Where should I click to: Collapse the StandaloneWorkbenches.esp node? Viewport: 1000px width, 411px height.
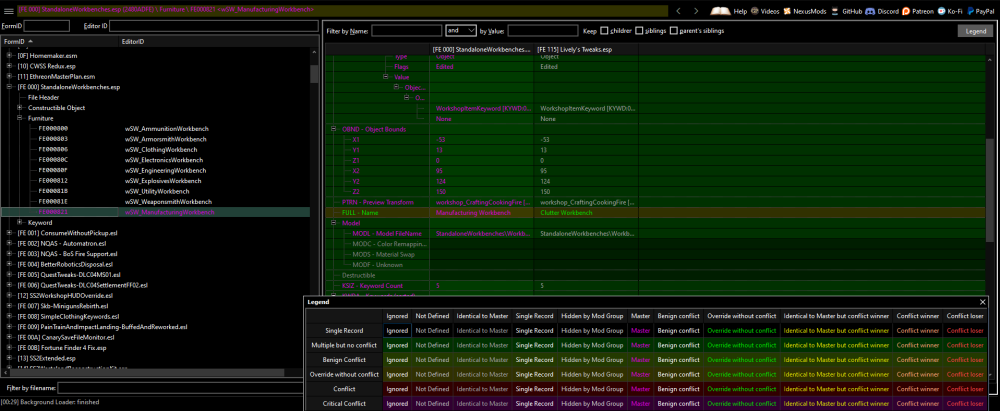9,87
